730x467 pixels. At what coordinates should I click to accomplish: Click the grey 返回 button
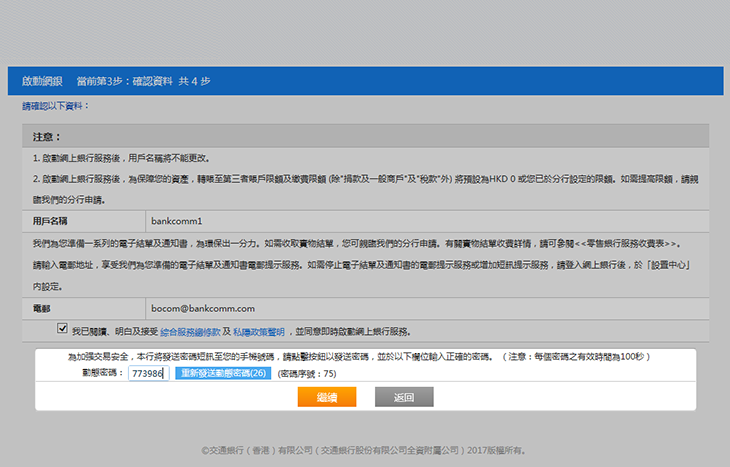404,397
